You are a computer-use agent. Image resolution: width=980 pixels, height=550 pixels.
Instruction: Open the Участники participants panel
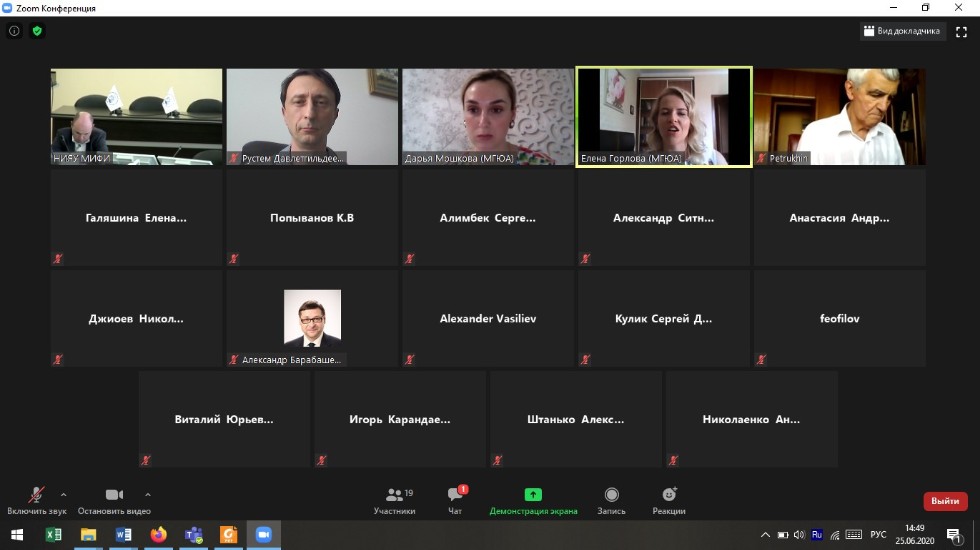395,500
